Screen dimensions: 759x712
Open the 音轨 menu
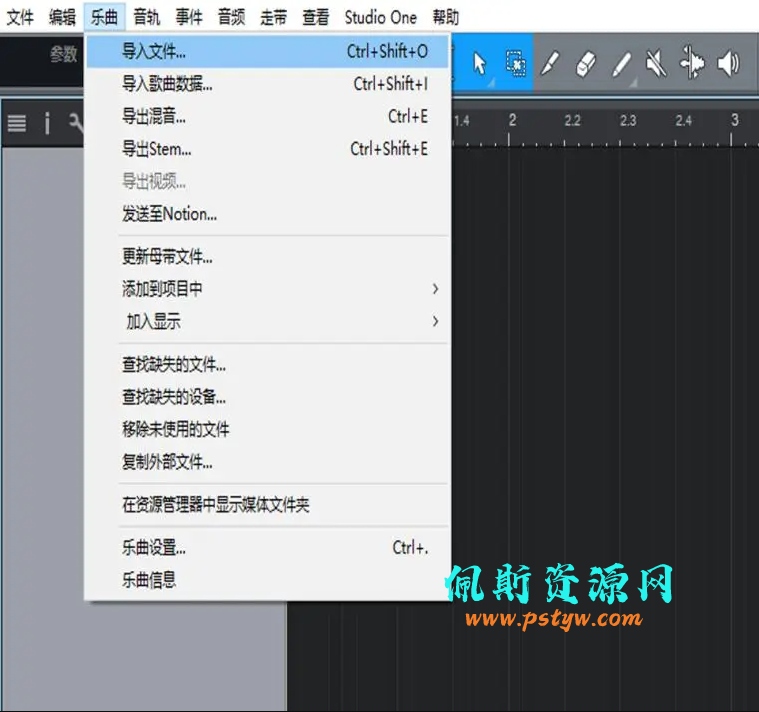coord(147,17)
